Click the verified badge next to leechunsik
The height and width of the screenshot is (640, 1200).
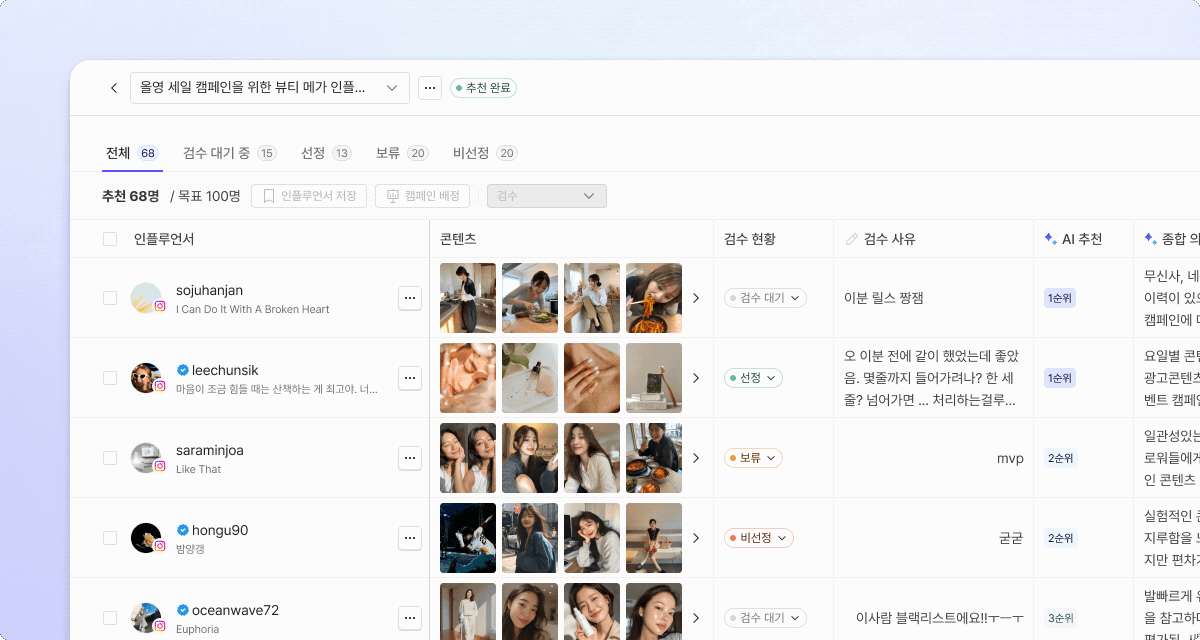(183, 370)
